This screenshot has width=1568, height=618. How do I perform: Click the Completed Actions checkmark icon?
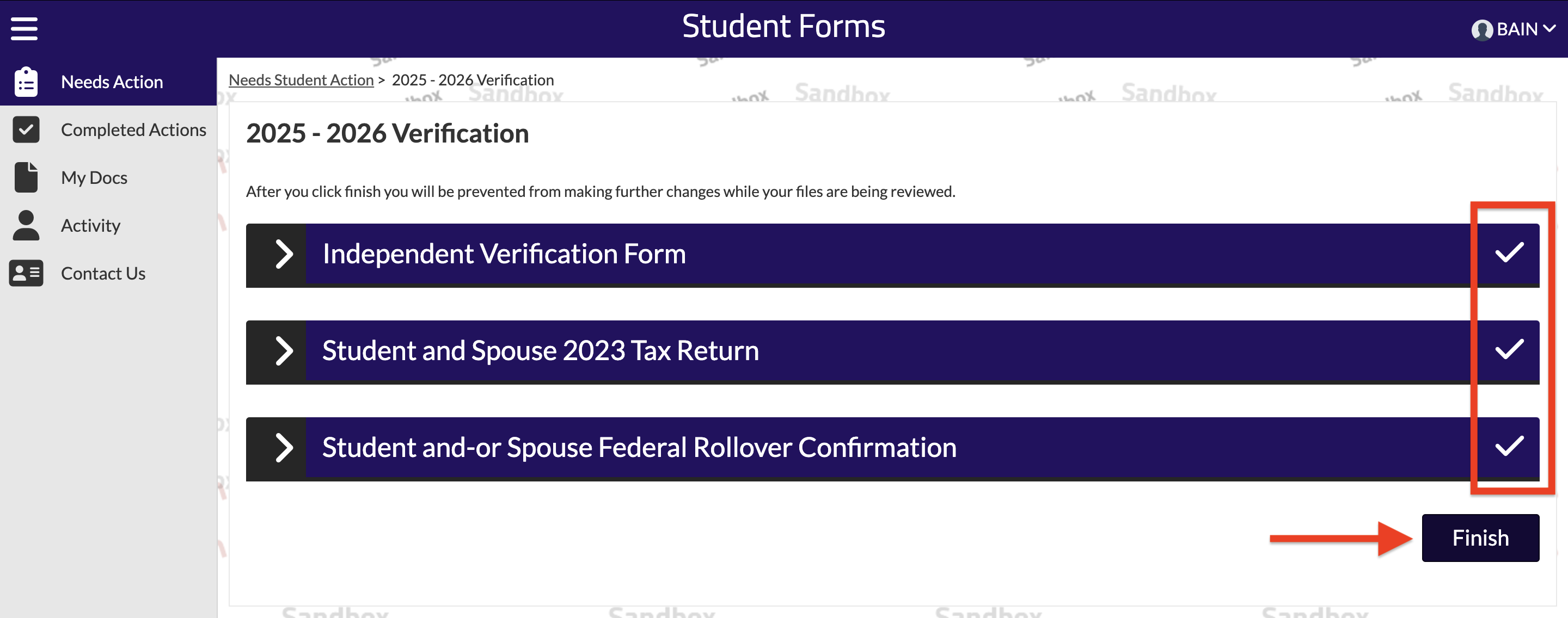pyautogui.click(x=26, y=129)
